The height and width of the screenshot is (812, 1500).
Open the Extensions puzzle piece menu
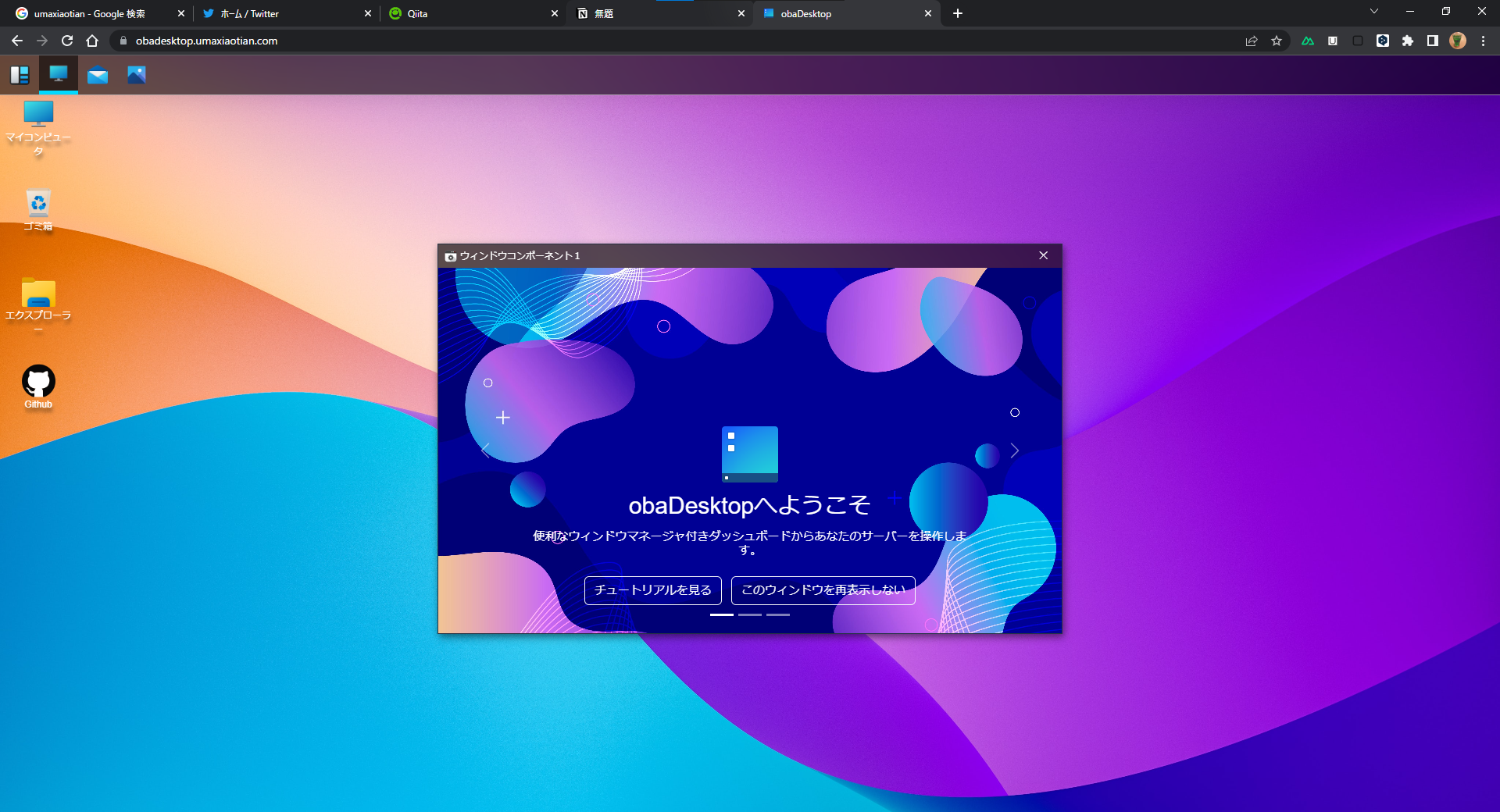[1408, 41]
